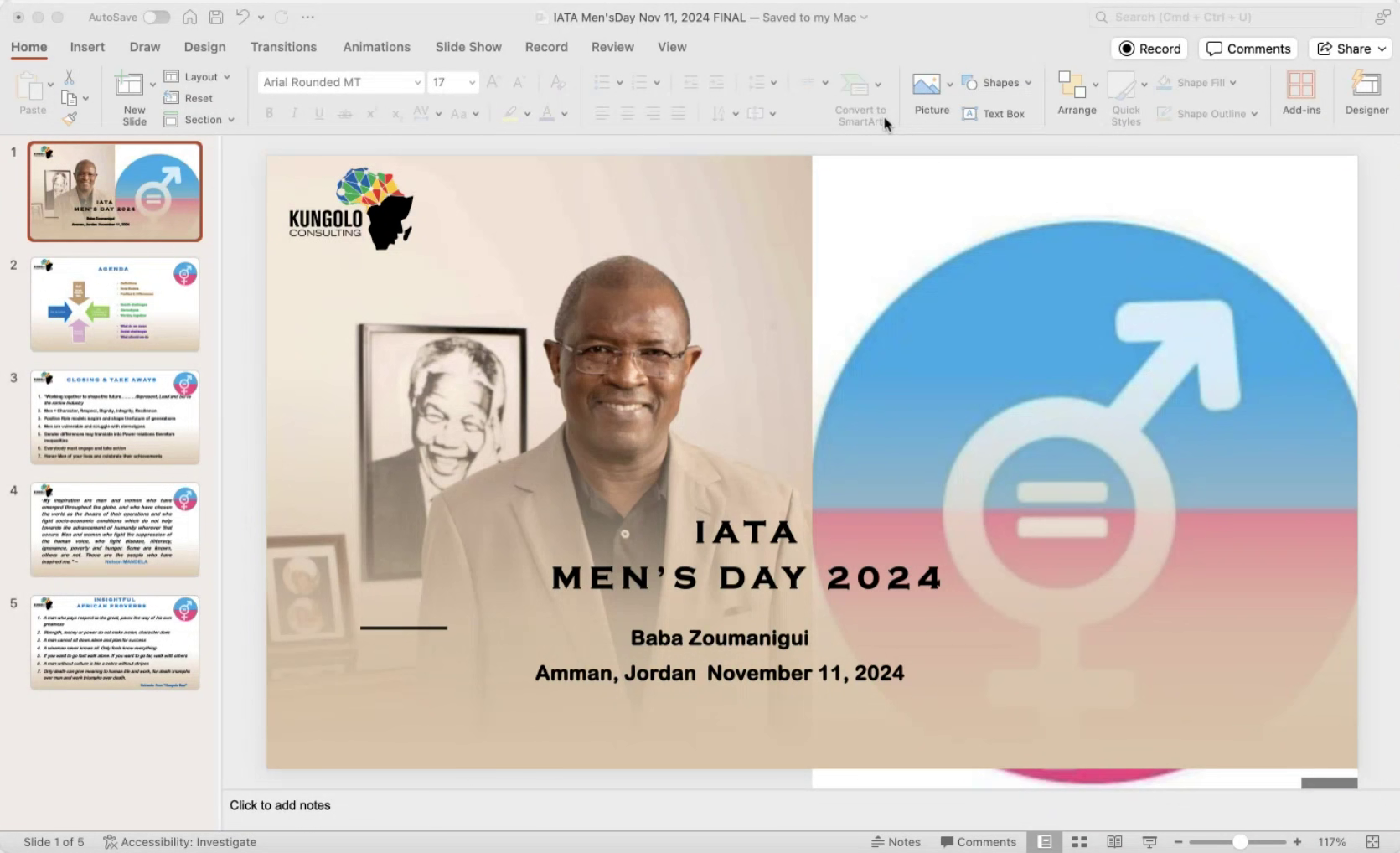The height and width of the screenshot is (853, 1400).
Task: Increase the indent level
Action: point(716,82)
